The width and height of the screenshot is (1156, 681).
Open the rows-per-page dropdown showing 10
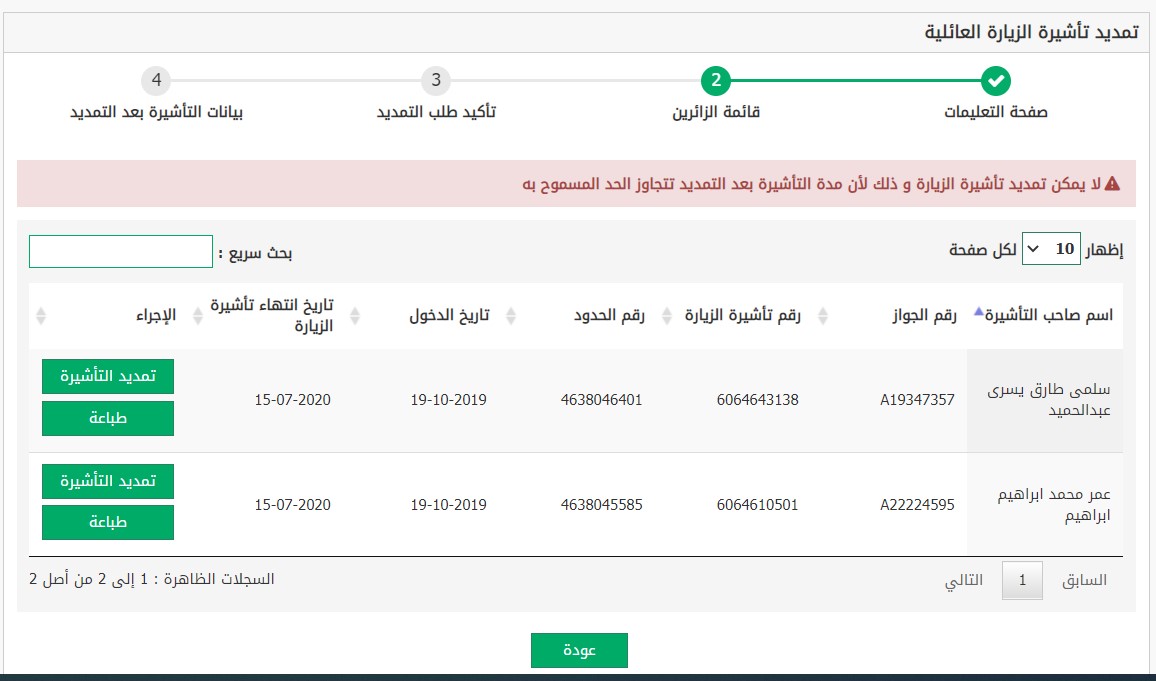tap(1051, 249)
